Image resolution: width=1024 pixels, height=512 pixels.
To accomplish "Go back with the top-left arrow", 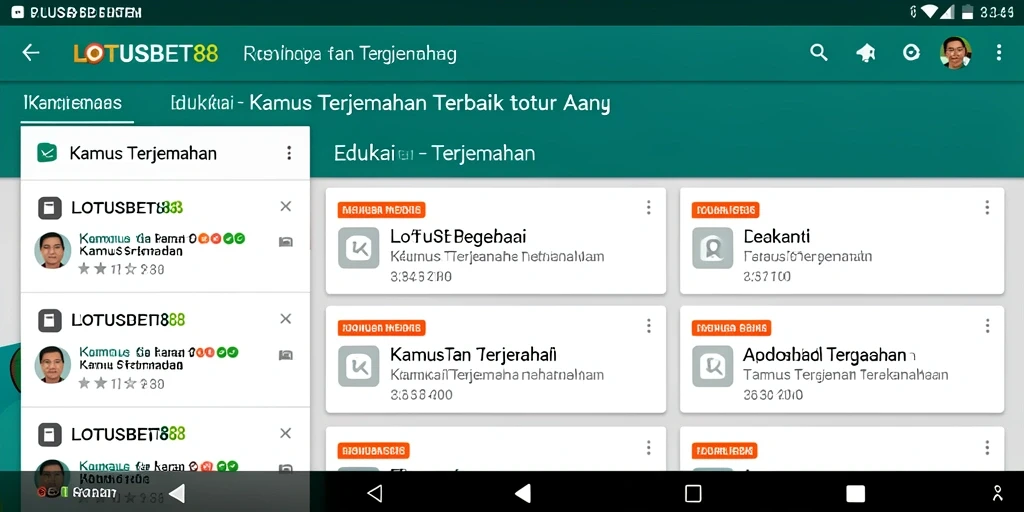I will pyautogui.click(x=31, y=53).
